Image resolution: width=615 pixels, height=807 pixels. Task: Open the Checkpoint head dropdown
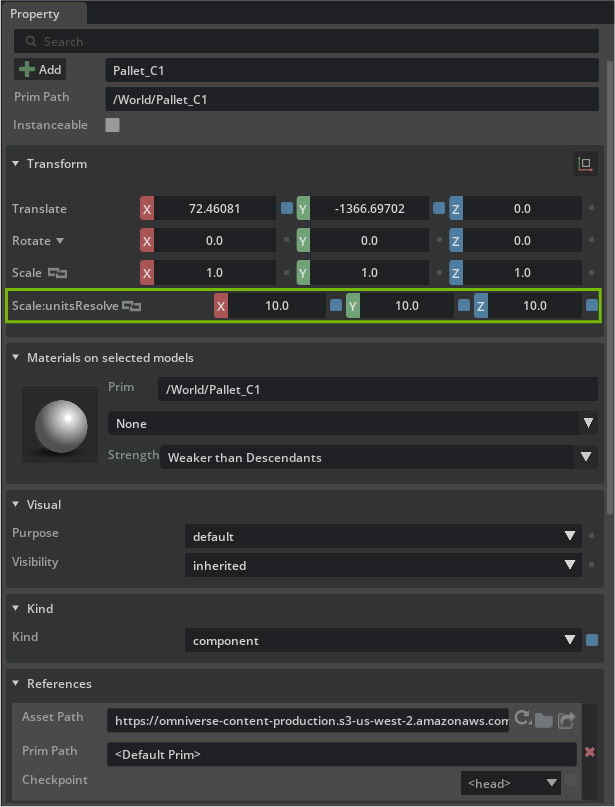point(510,783)
